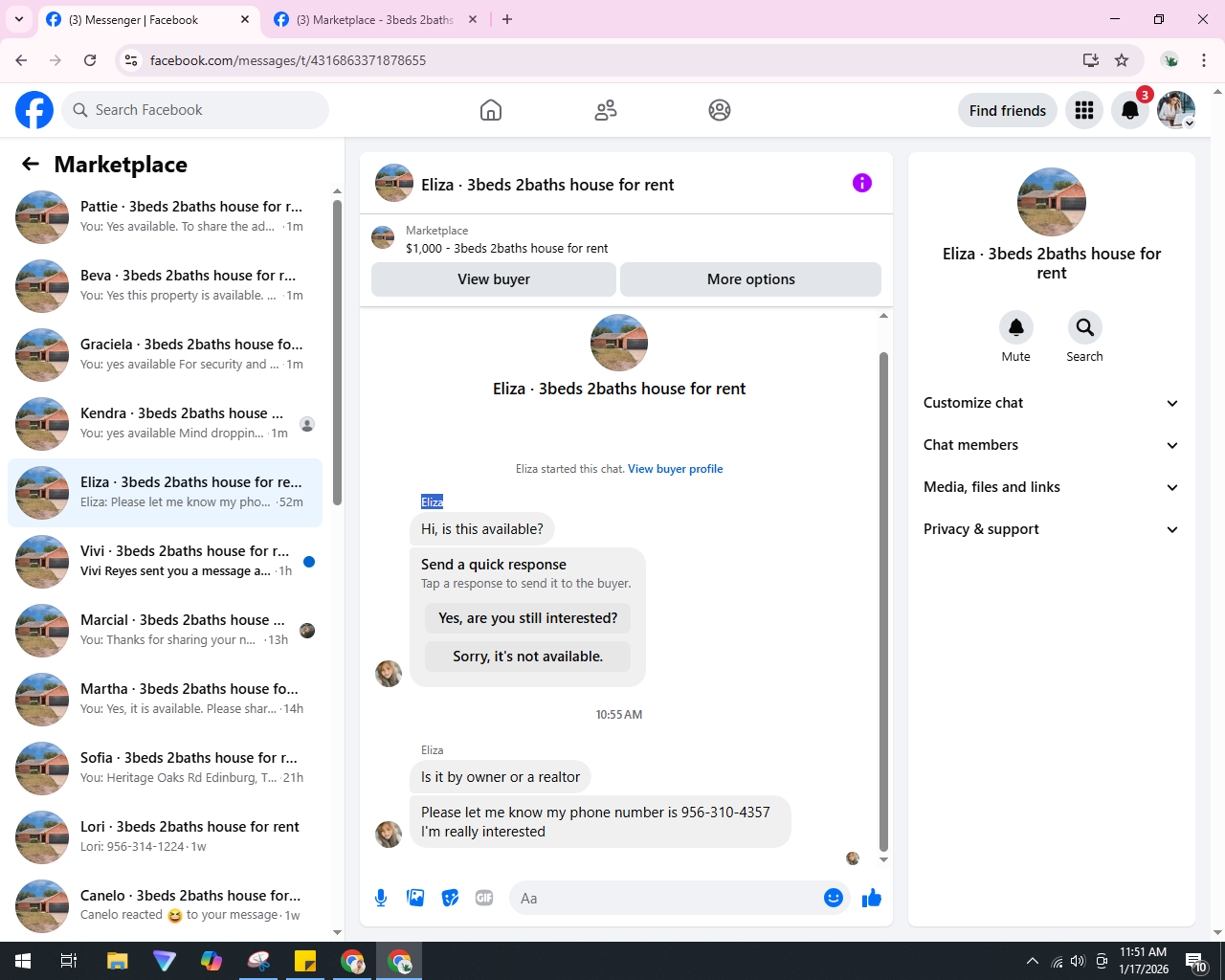Send a thumbs-up like
This screenshot has height=980, width=1225.
click(872, 898)
